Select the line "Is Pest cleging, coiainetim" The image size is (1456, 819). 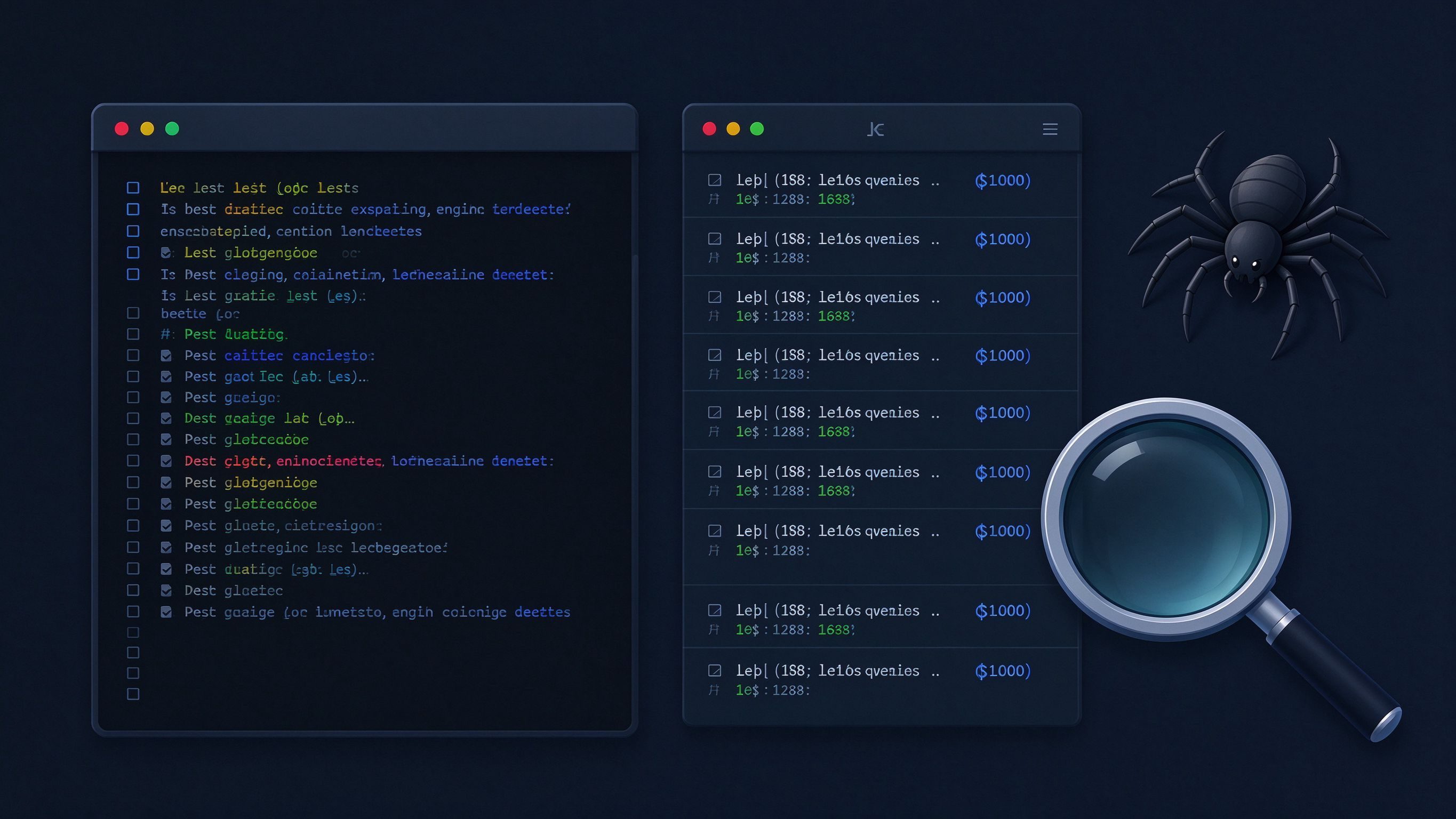pos(357,275)
